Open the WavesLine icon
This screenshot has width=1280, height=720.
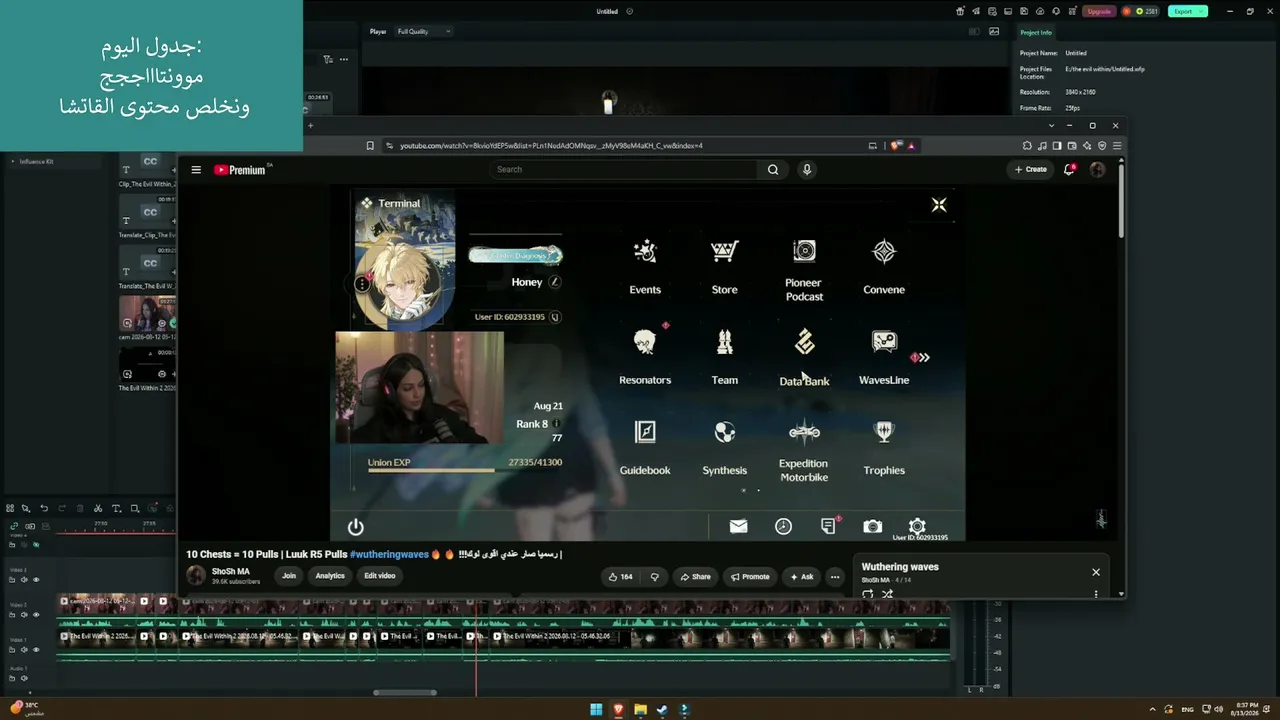(884, 342)
